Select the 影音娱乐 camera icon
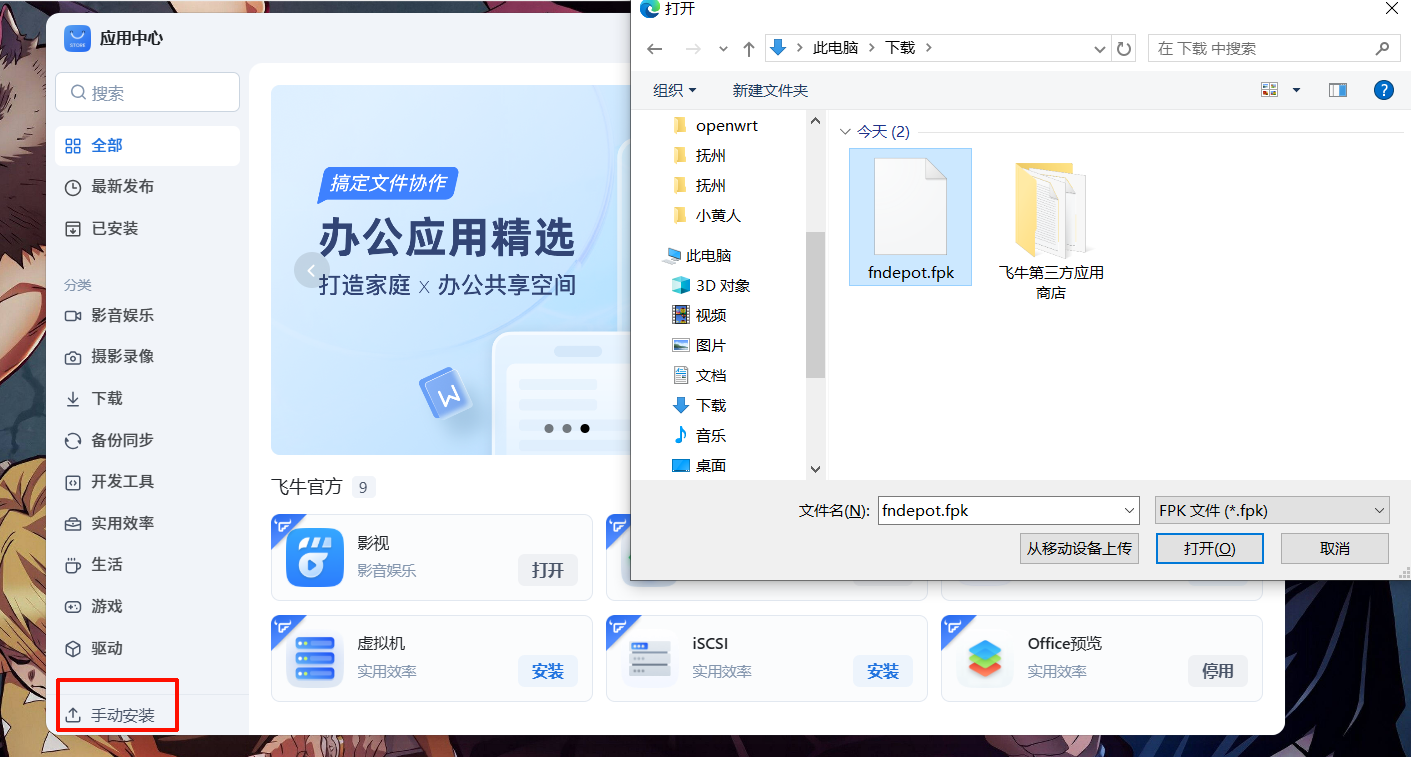Screen dimensions: 1411x757 (73, 316)
